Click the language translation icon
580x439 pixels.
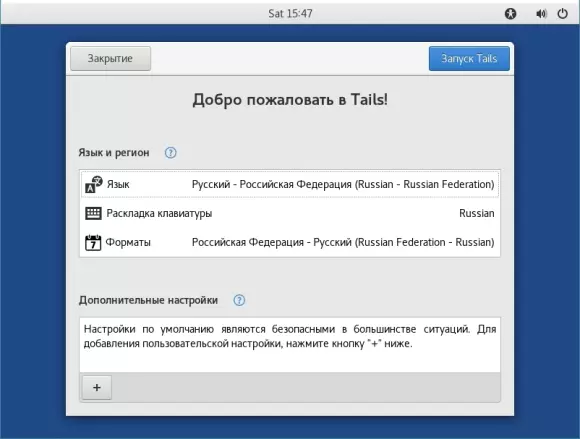(94, 184)
